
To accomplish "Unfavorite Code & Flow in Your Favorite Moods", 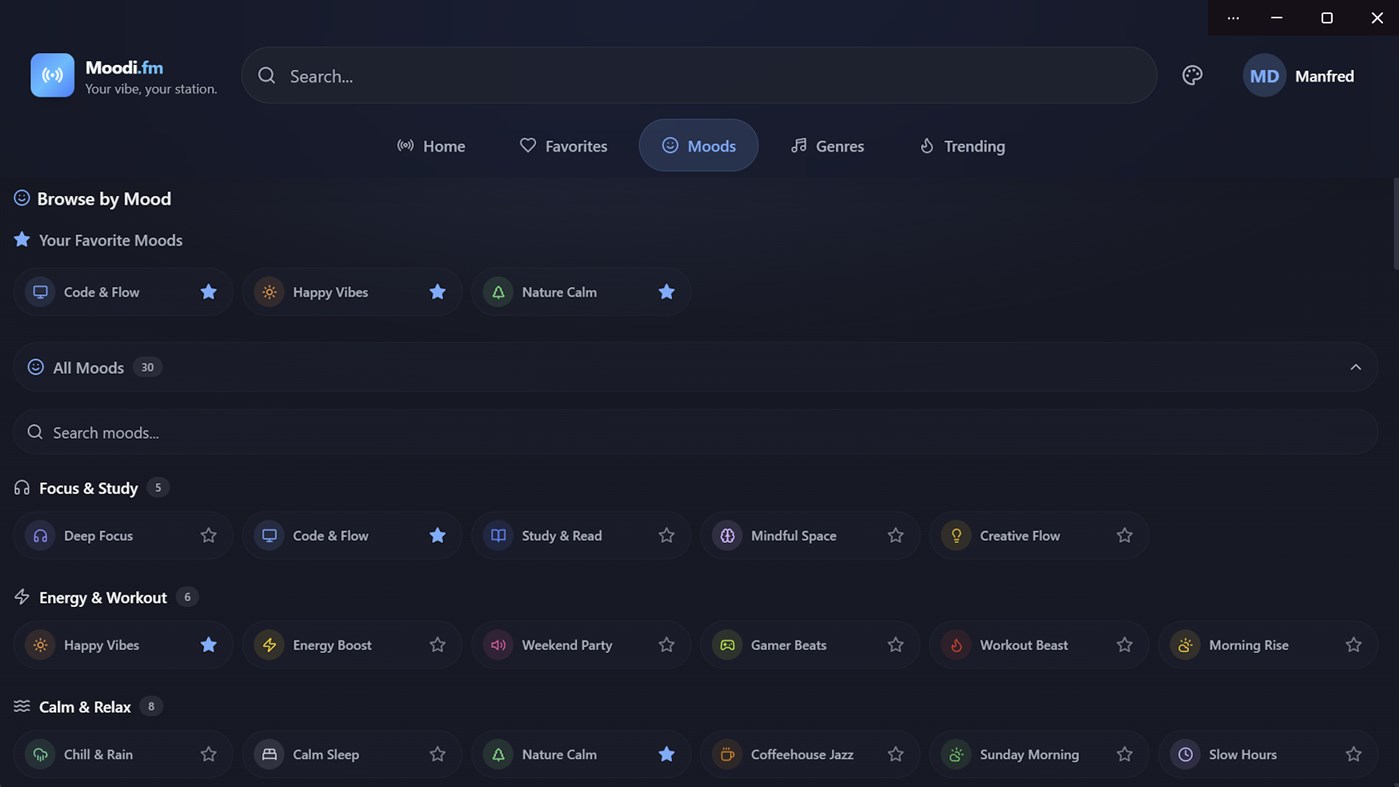I will (x=208, y=292).
